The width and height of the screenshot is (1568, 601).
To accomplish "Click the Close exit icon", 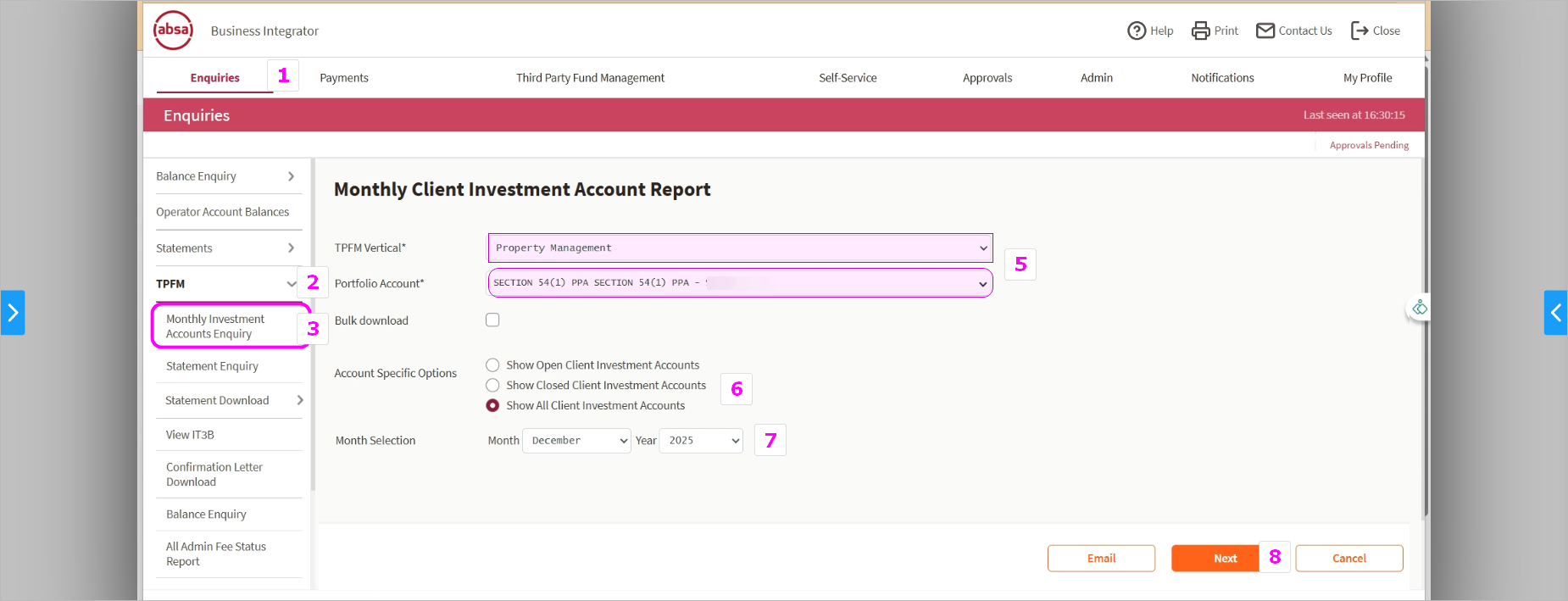I will click(x=1359, y=31).
